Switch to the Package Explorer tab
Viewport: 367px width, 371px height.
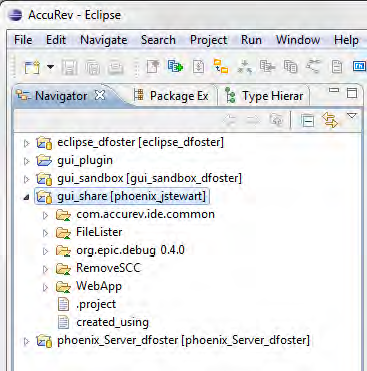tap(171, 96)
